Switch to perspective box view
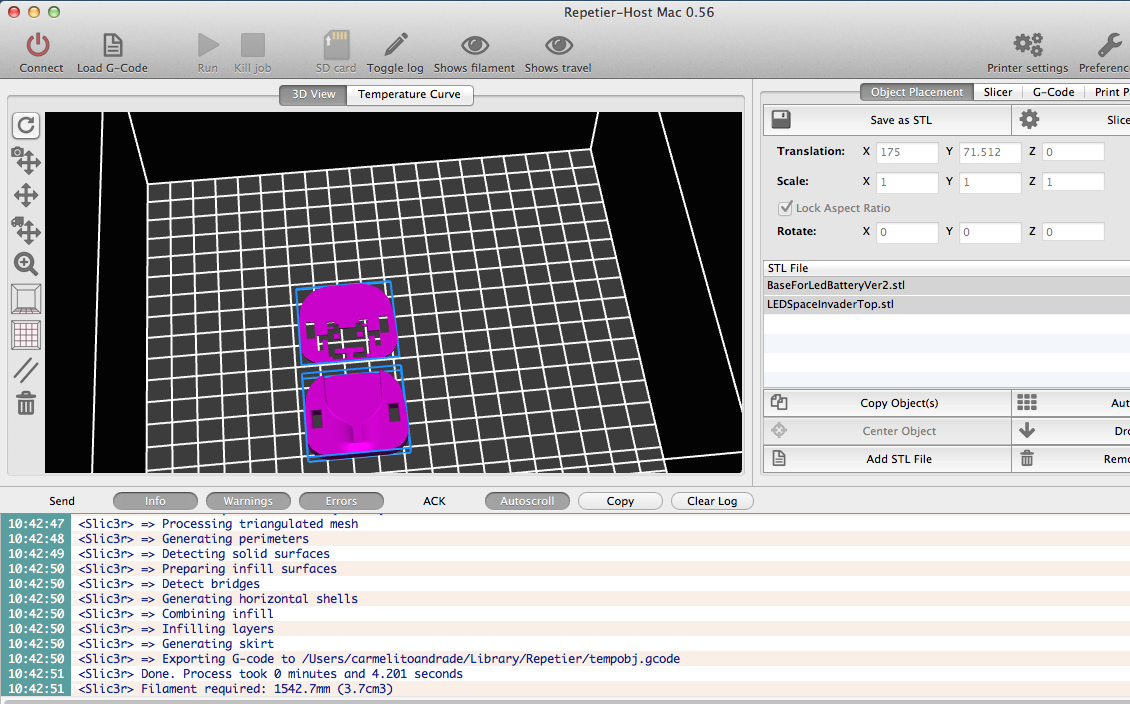The width and height of the screenshot is (1130, 704). 26,299
